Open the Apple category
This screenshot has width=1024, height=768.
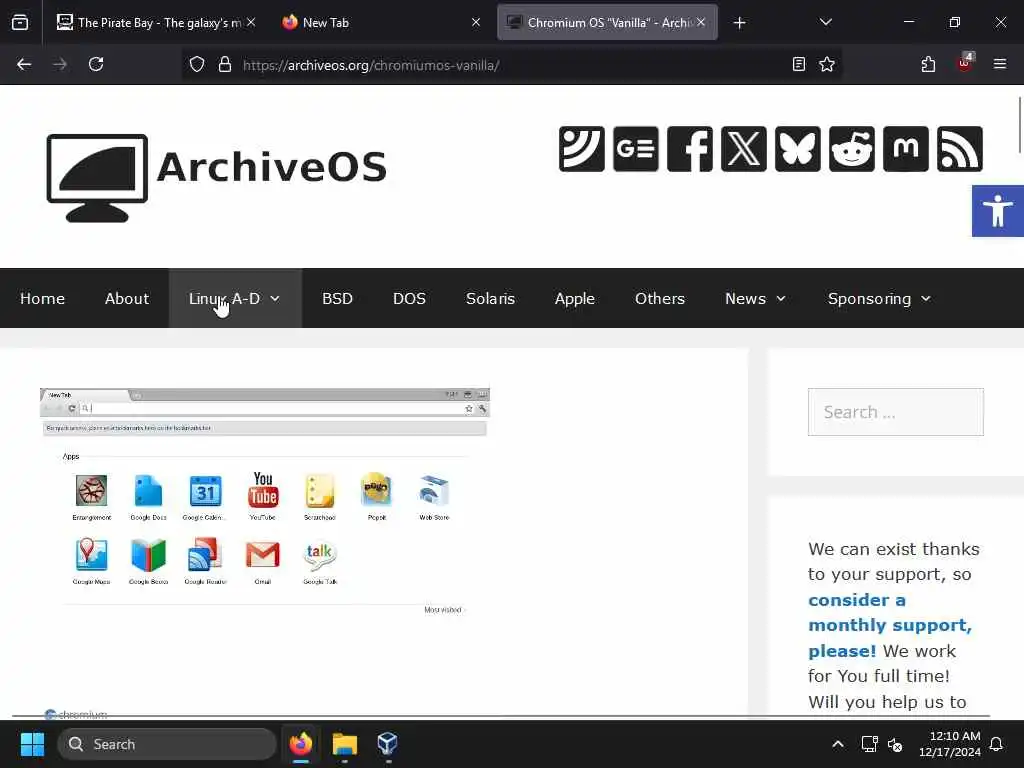point(575,298)
